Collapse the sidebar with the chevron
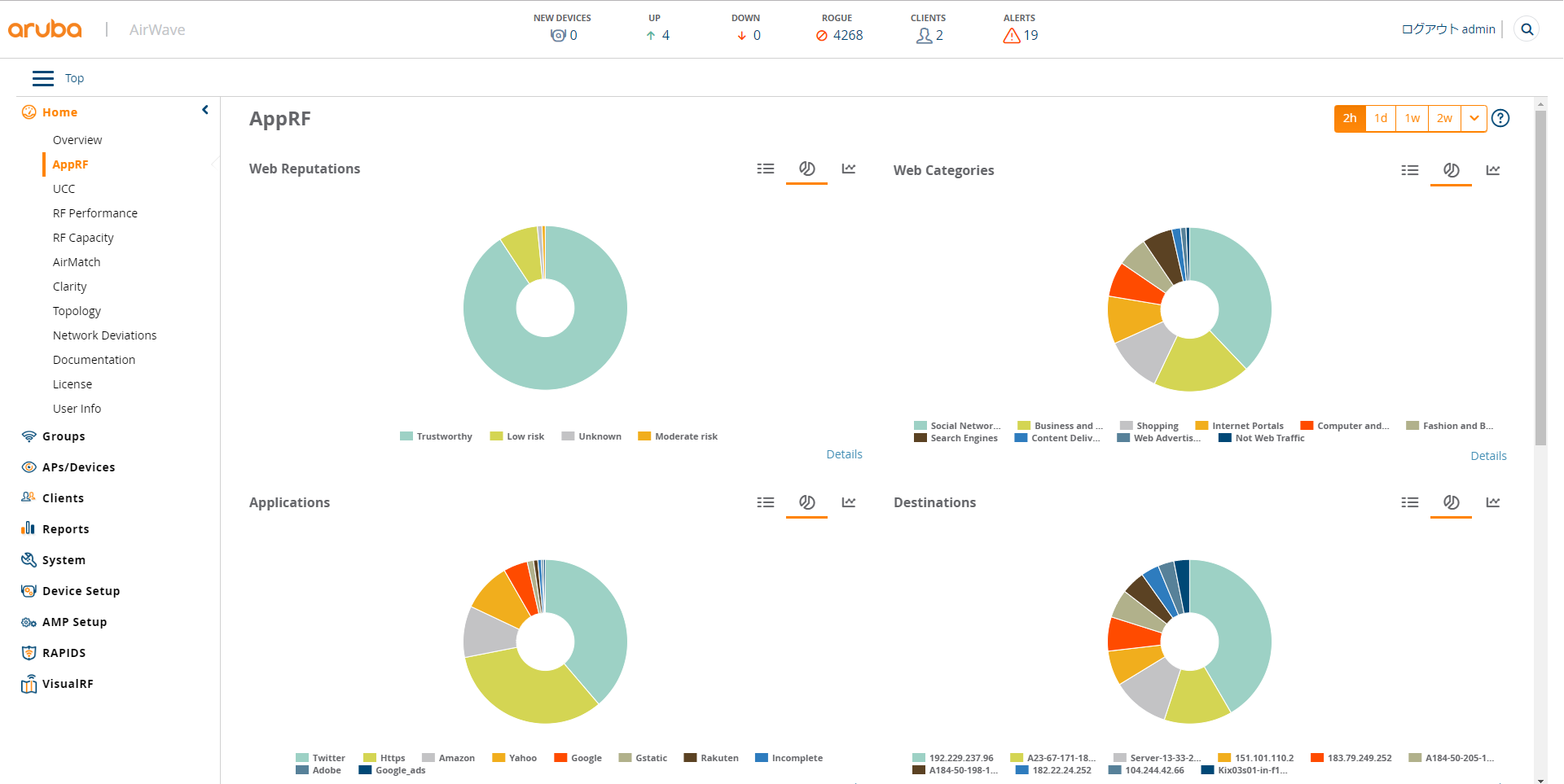This screenshot has height=784, width=1564. pos(205,110)
